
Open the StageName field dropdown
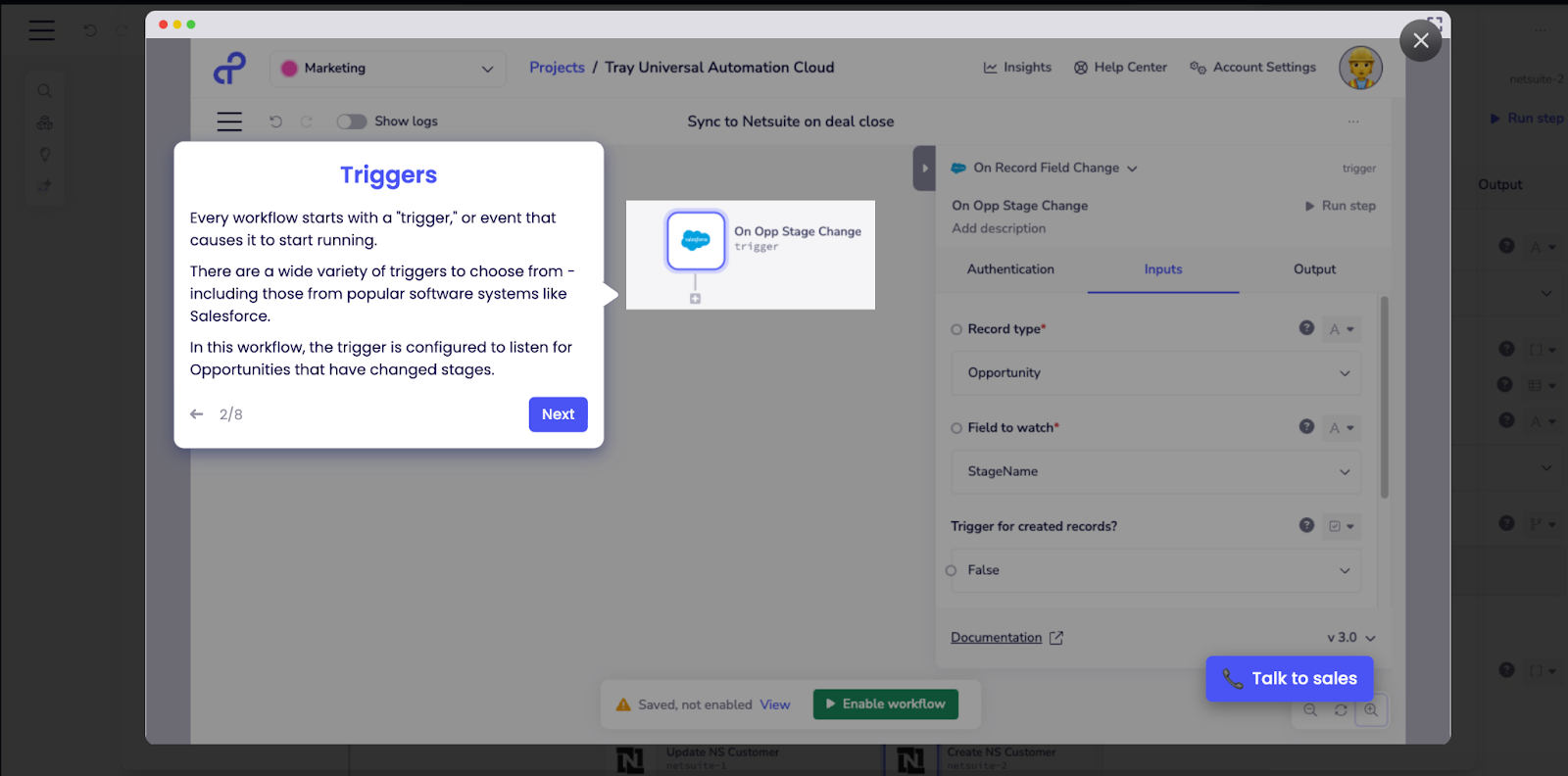coord(1156,472)
